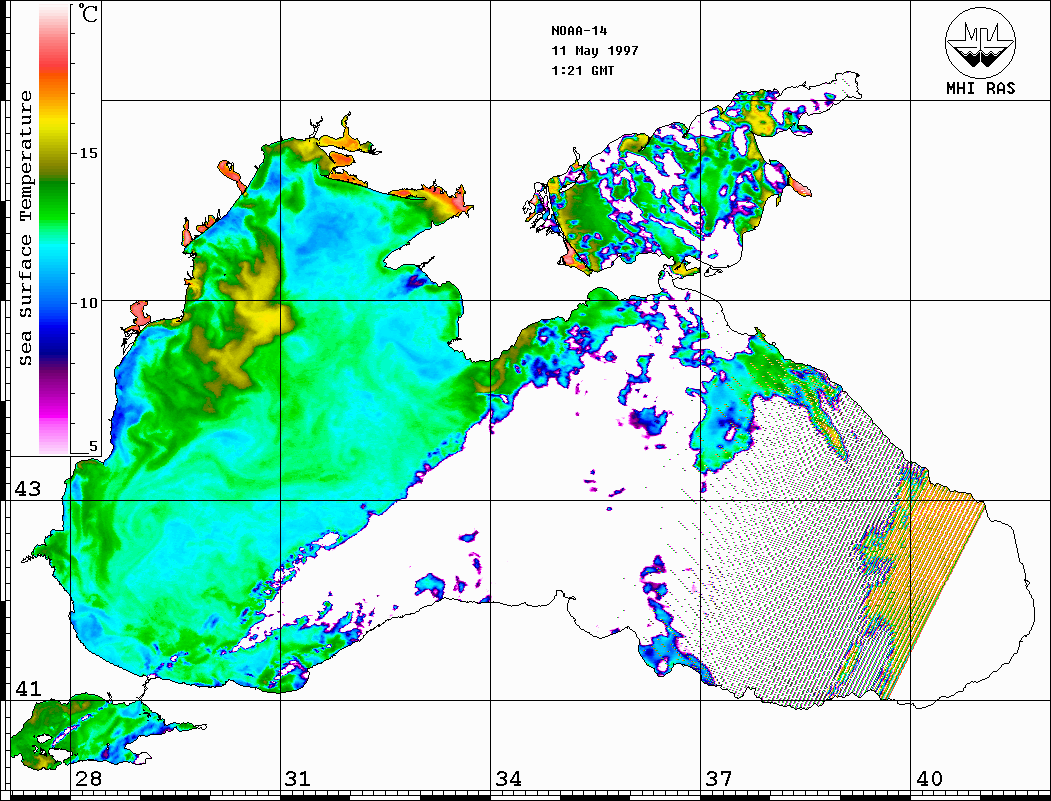Click the 'Sea Surface Temperature' vertical label
This screenshot has height=801, width=1051.
25,228
